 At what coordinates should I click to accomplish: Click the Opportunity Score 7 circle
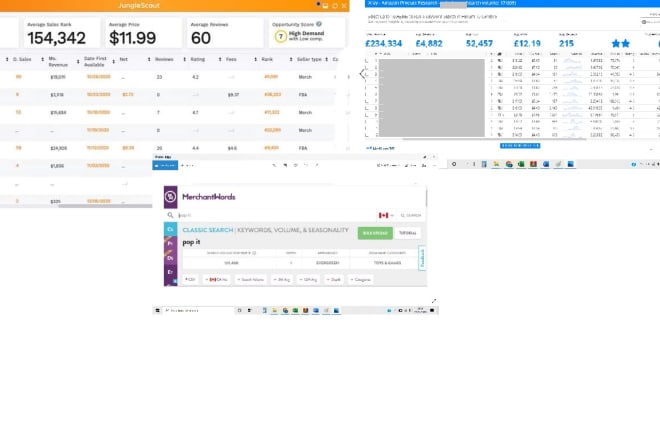click(x=281, y=37)
